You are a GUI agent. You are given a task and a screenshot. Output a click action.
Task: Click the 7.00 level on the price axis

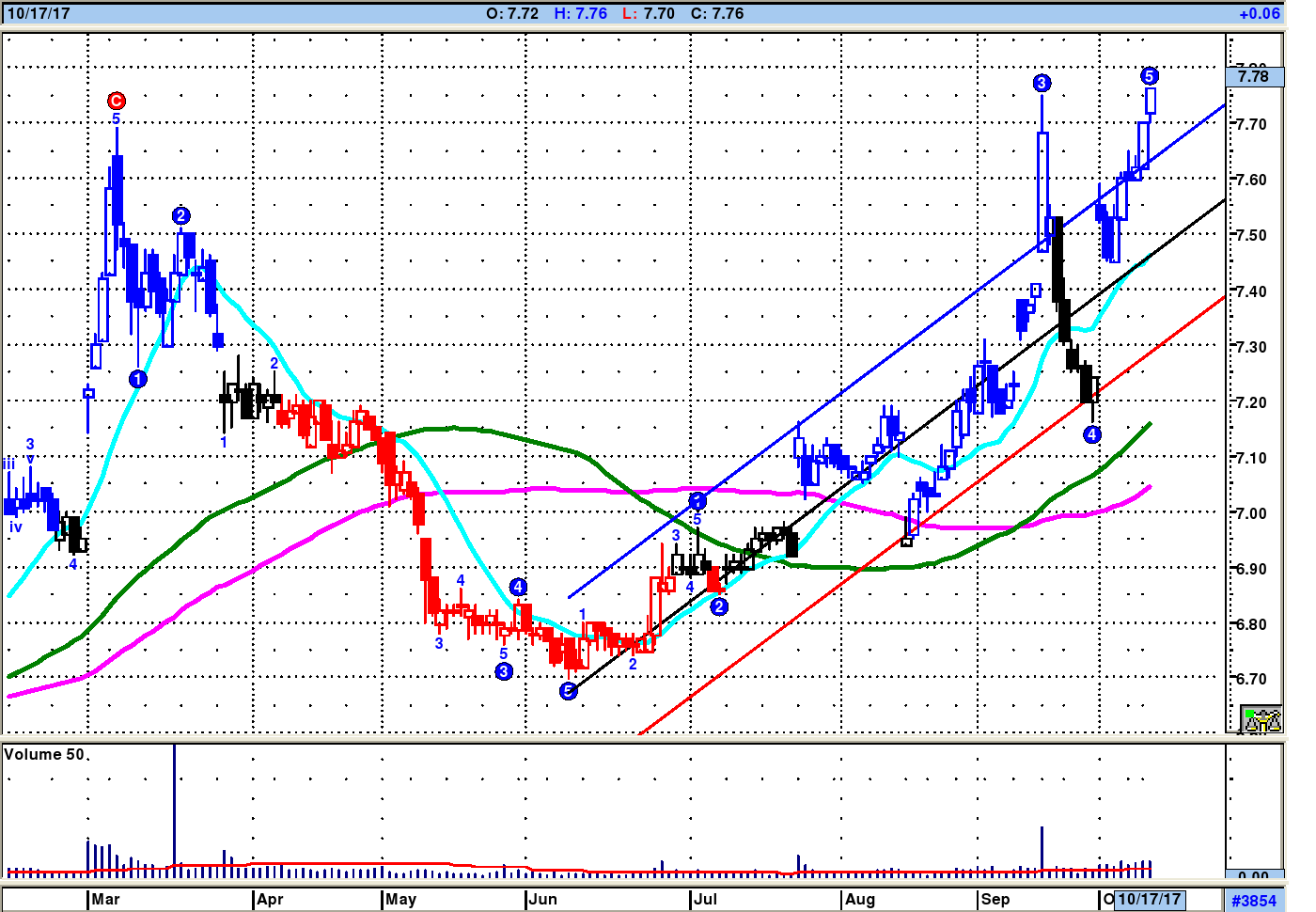pos(1251,513)
